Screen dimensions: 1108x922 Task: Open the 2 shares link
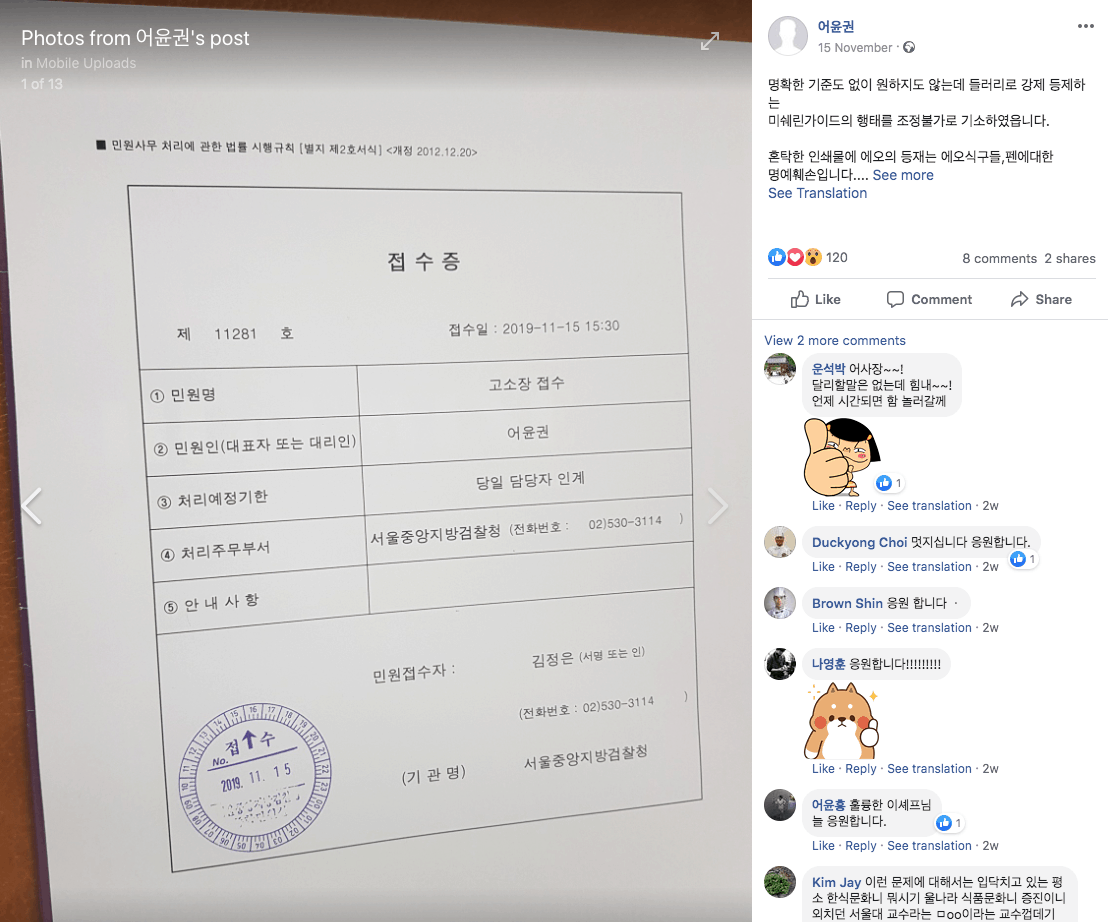(1070, 259)
